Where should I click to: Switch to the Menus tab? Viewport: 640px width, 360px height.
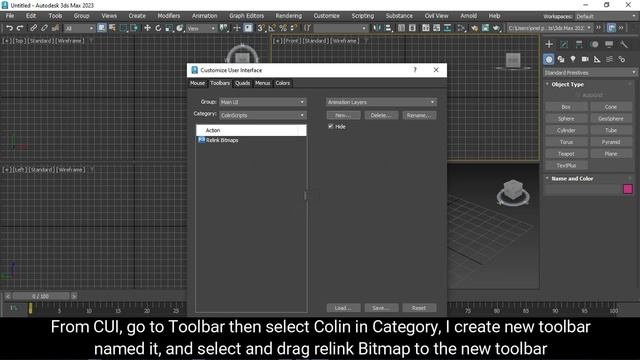[262, 83]
